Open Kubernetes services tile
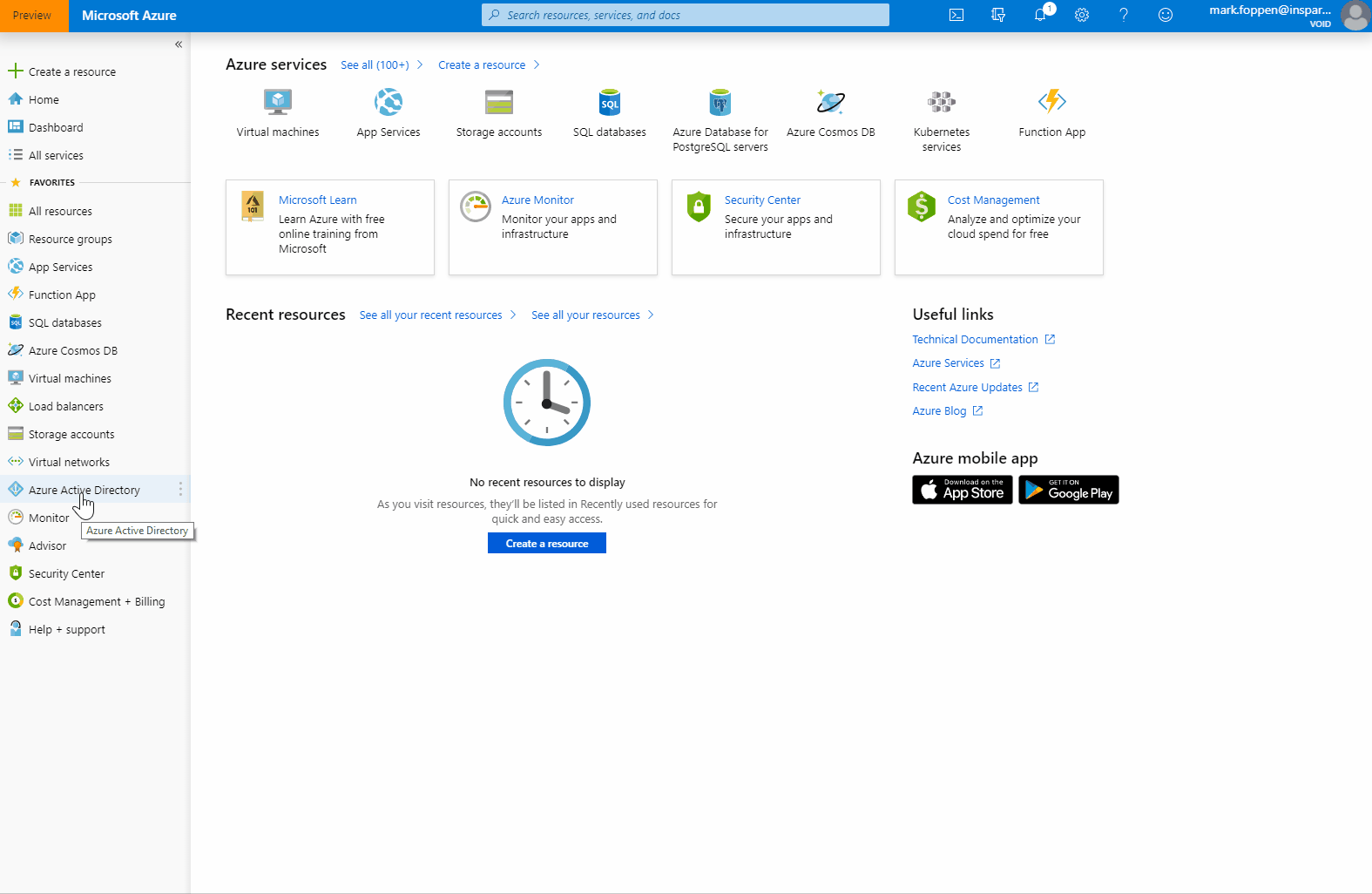 point(942,120)
